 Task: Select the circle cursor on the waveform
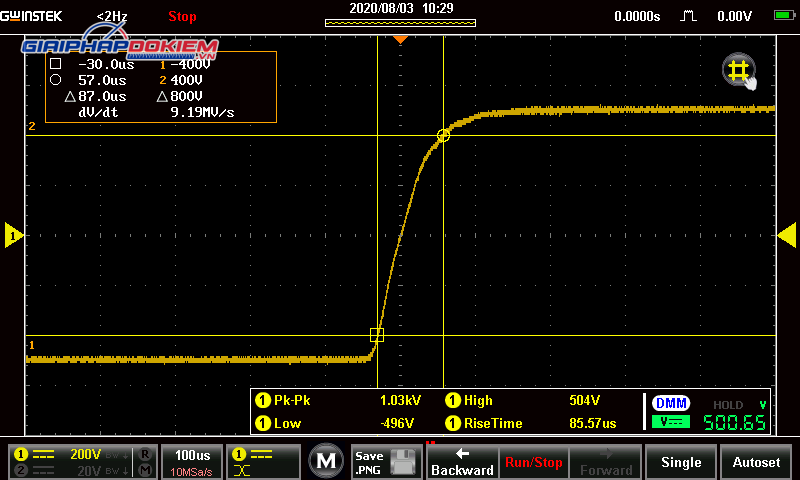coord(443,135)
